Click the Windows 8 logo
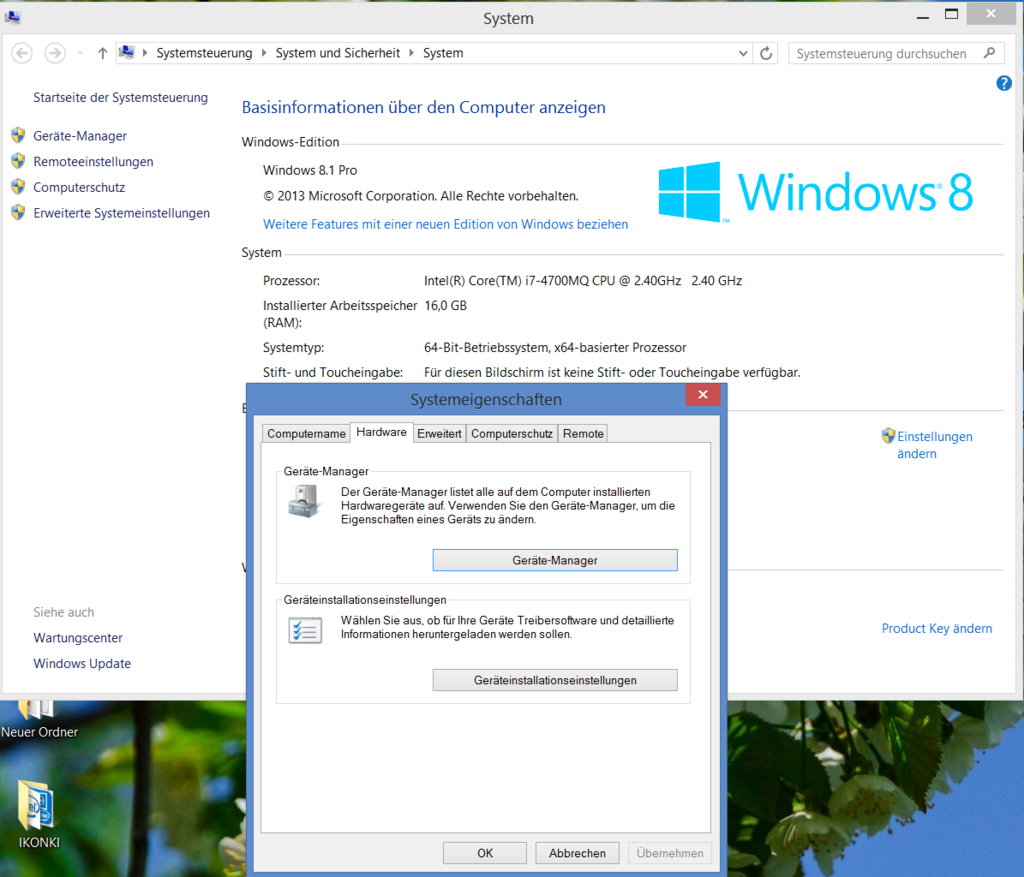The height and width of the screenshot is (877, 1024). tap(816, 192)
